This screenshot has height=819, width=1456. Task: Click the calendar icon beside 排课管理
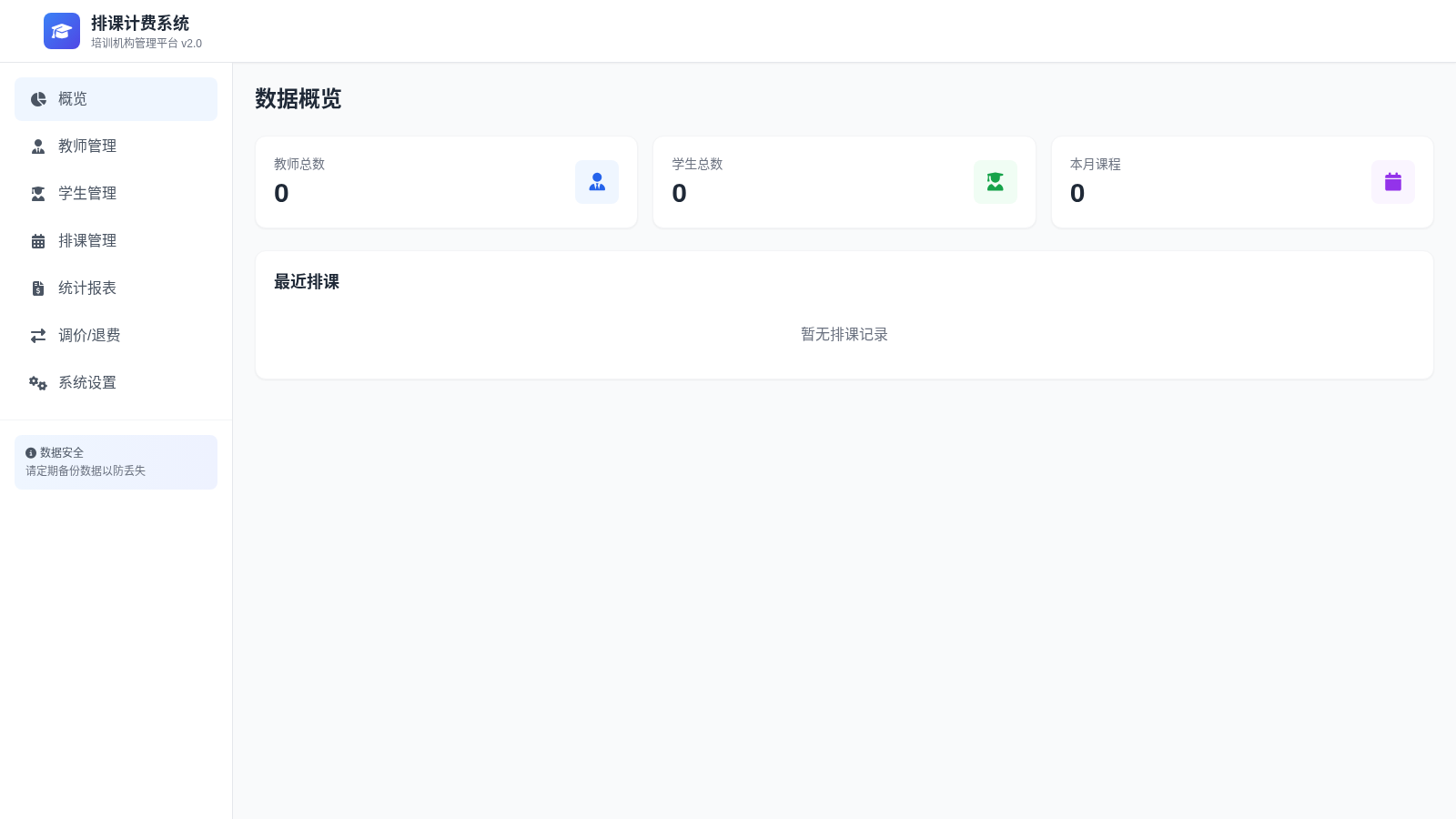[38, 241]
